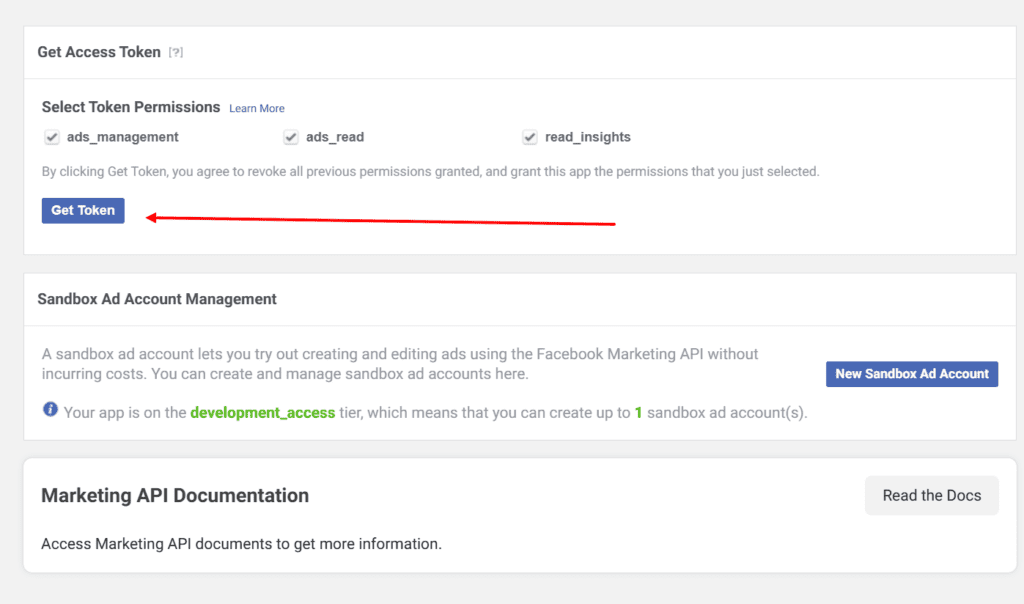Open Read the Docs button
The height and width of the screenshot is (604, 1024).
coord(932,496)
